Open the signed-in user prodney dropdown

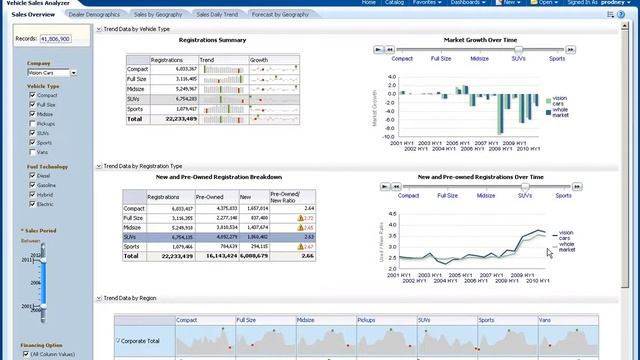point(616,2)
